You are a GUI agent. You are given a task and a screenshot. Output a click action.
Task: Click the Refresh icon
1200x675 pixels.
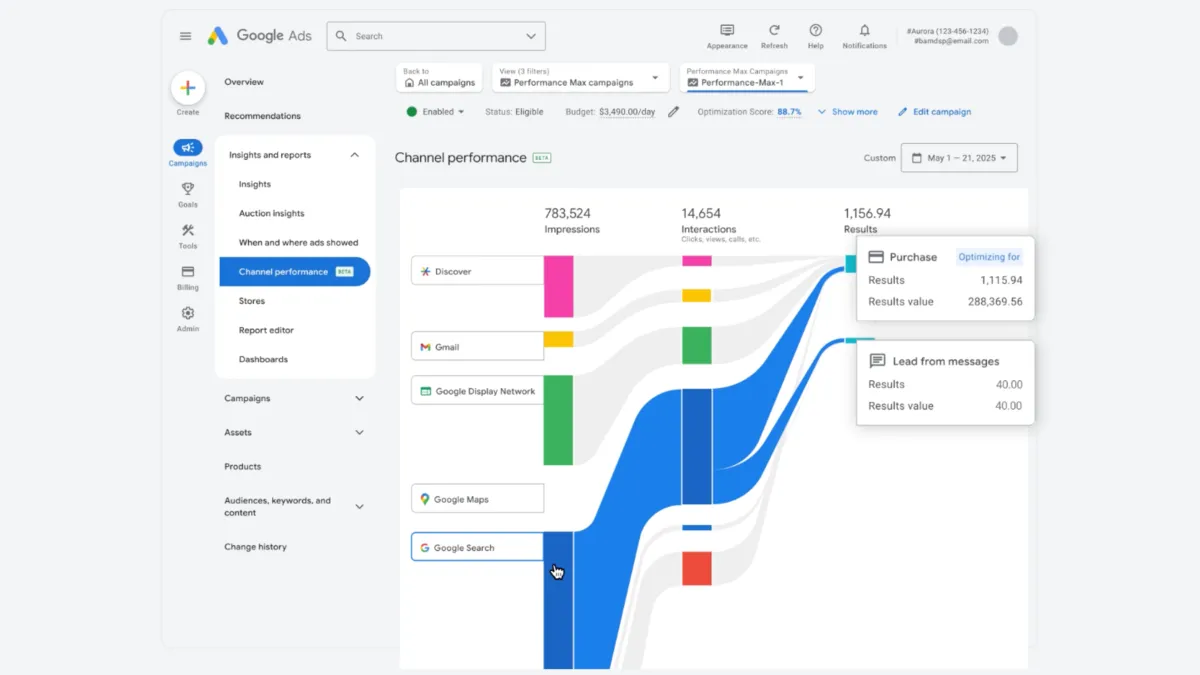point(774,31)
